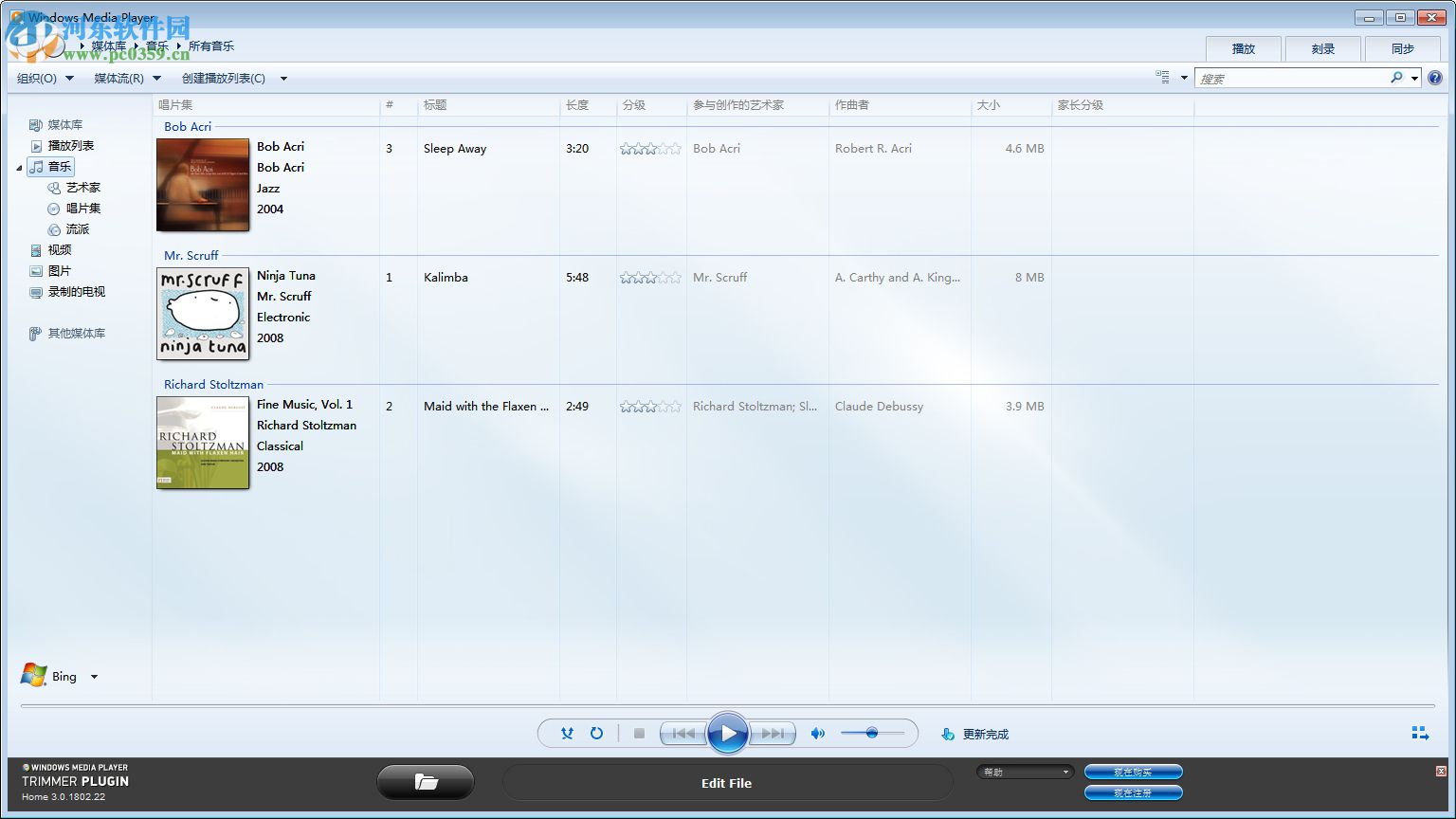This screenshot has width=1456, height=819.
Task: Expand the search options dropdown arrow
Action: pos(1414,78)
